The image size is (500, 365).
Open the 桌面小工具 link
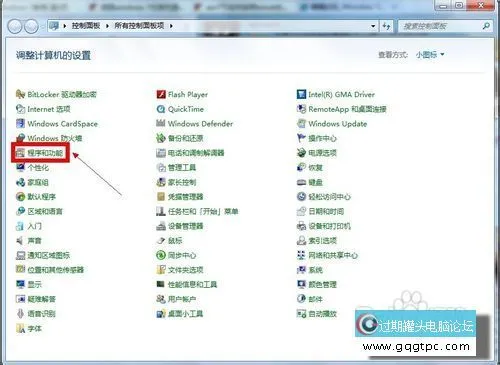click(186, 314)
